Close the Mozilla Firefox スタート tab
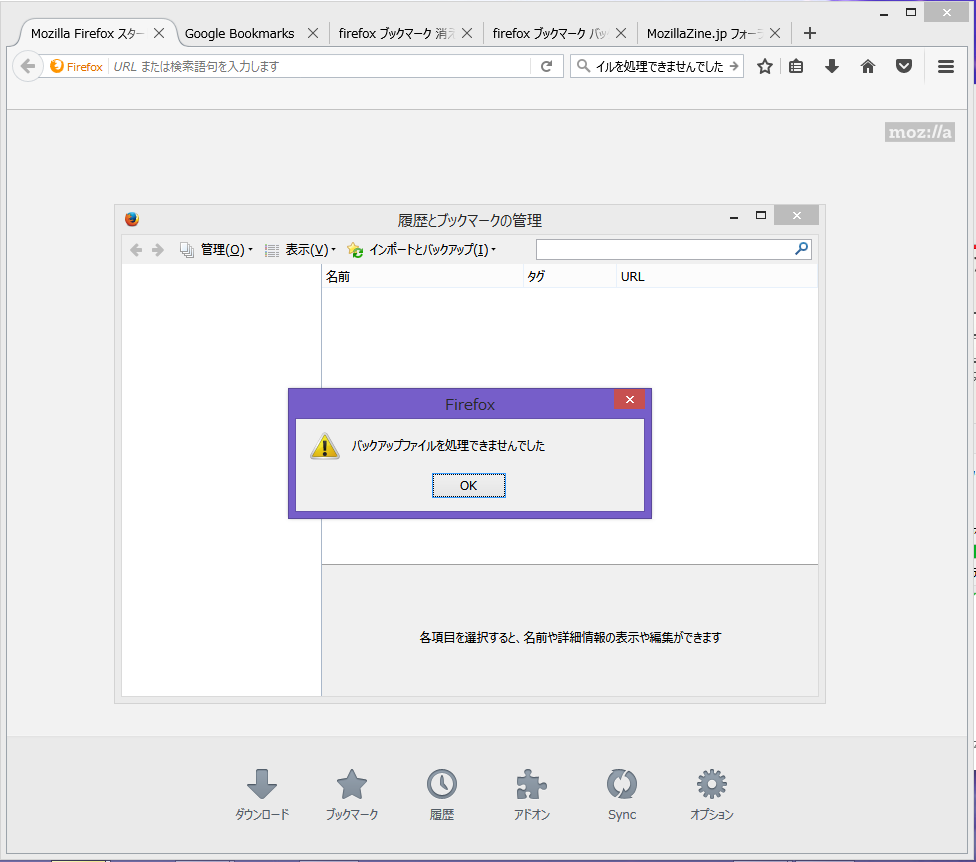Image resolution: width=976 pixels, height=862 pixels. [159, 33]
